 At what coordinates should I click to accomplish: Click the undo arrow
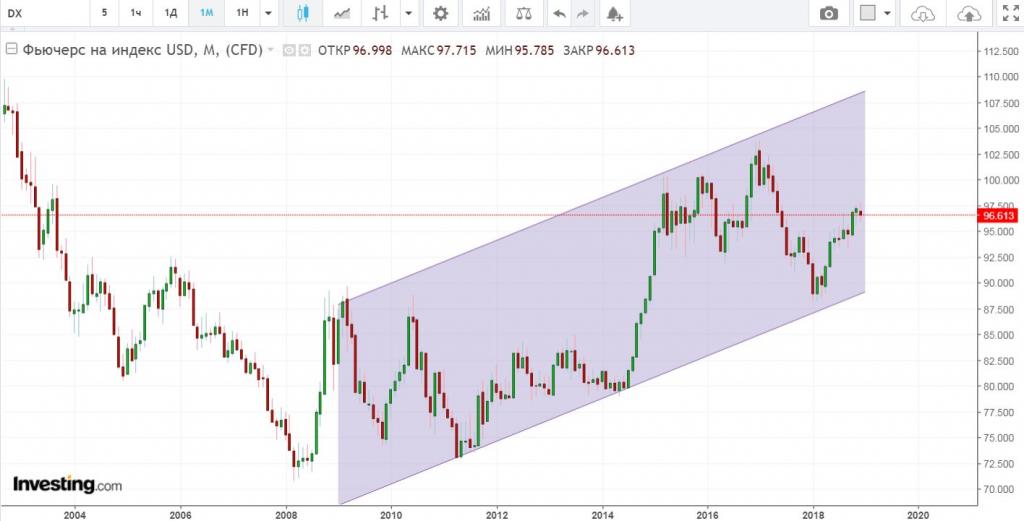click(x=560, y=14)
